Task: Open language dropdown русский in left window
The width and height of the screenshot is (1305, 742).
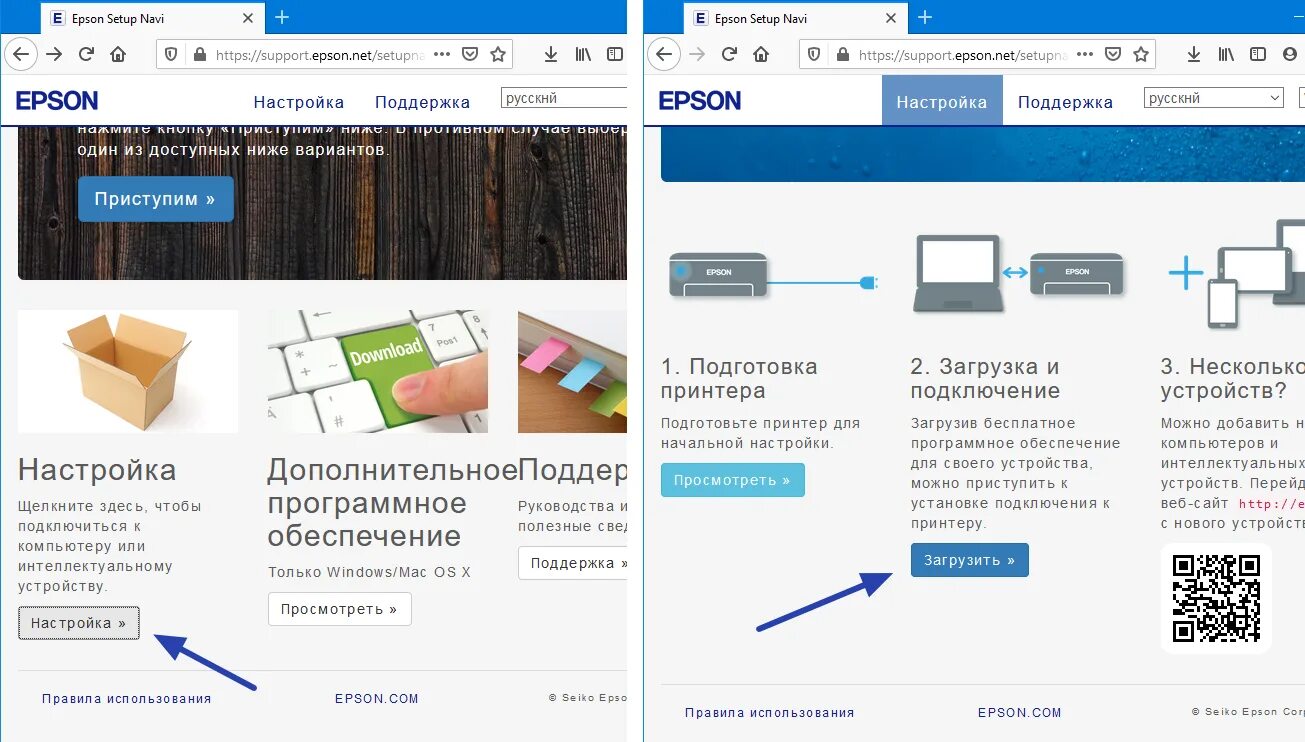Action: (x=563, y=98)
